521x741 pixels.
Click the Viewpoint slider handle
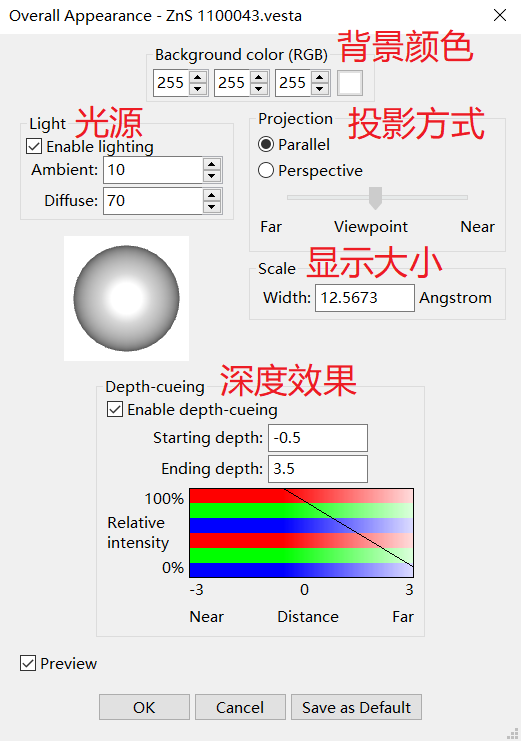click(x=375, y=198)
